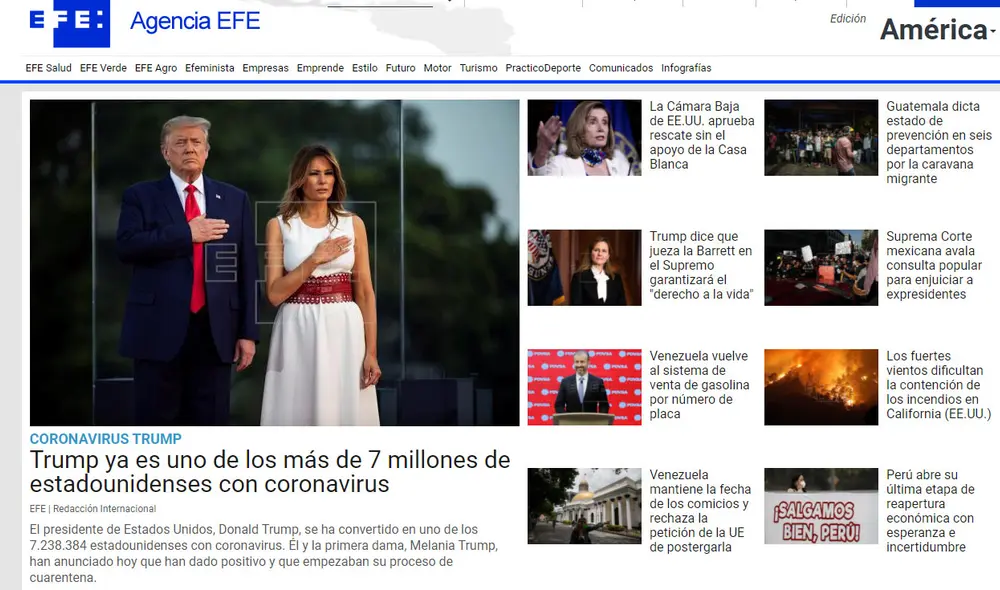
Task: Navigate to the Motor section
Action: pos(437,67)
